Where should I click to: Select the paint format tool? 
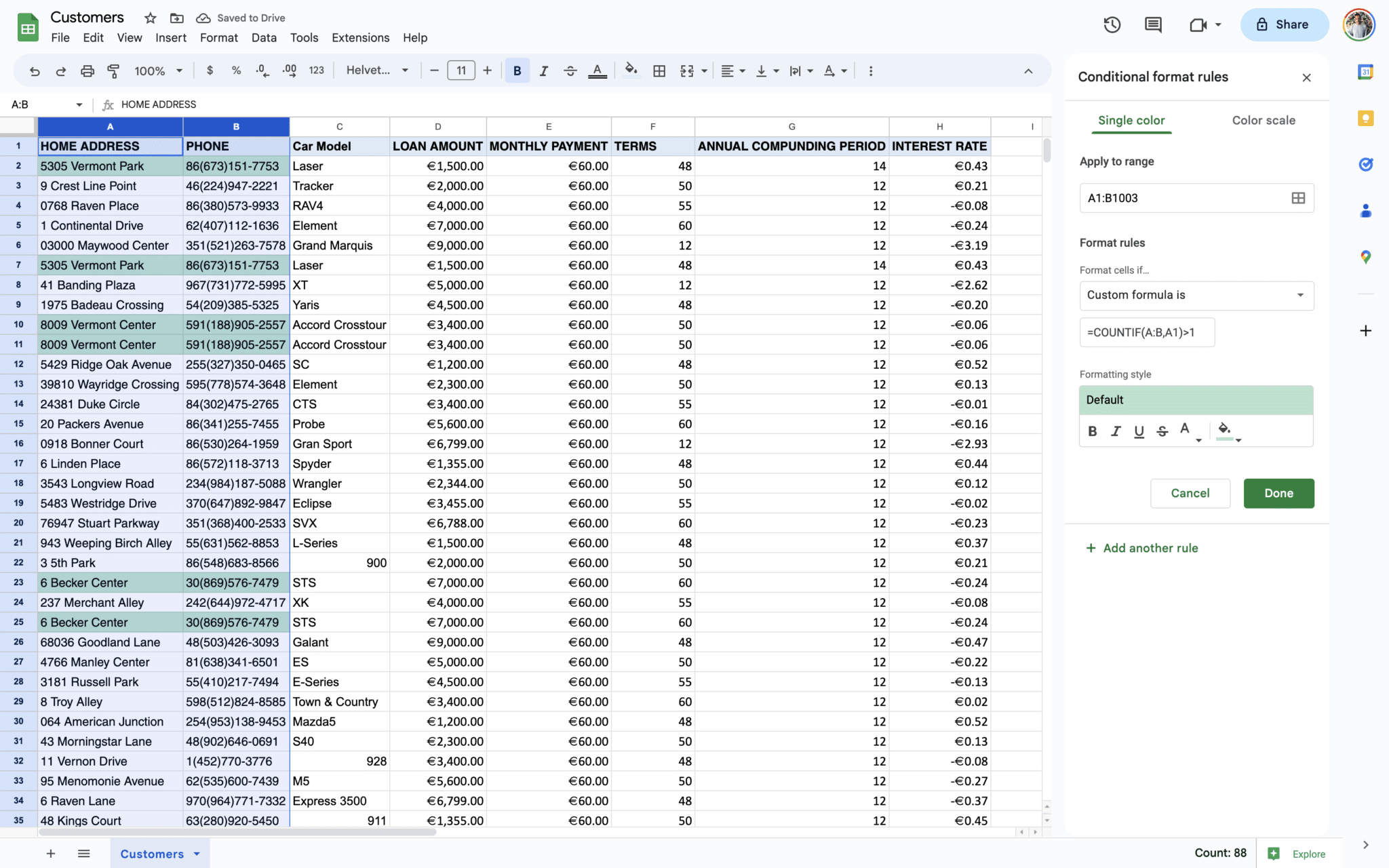pyautogui.click(x=113, y=71)
